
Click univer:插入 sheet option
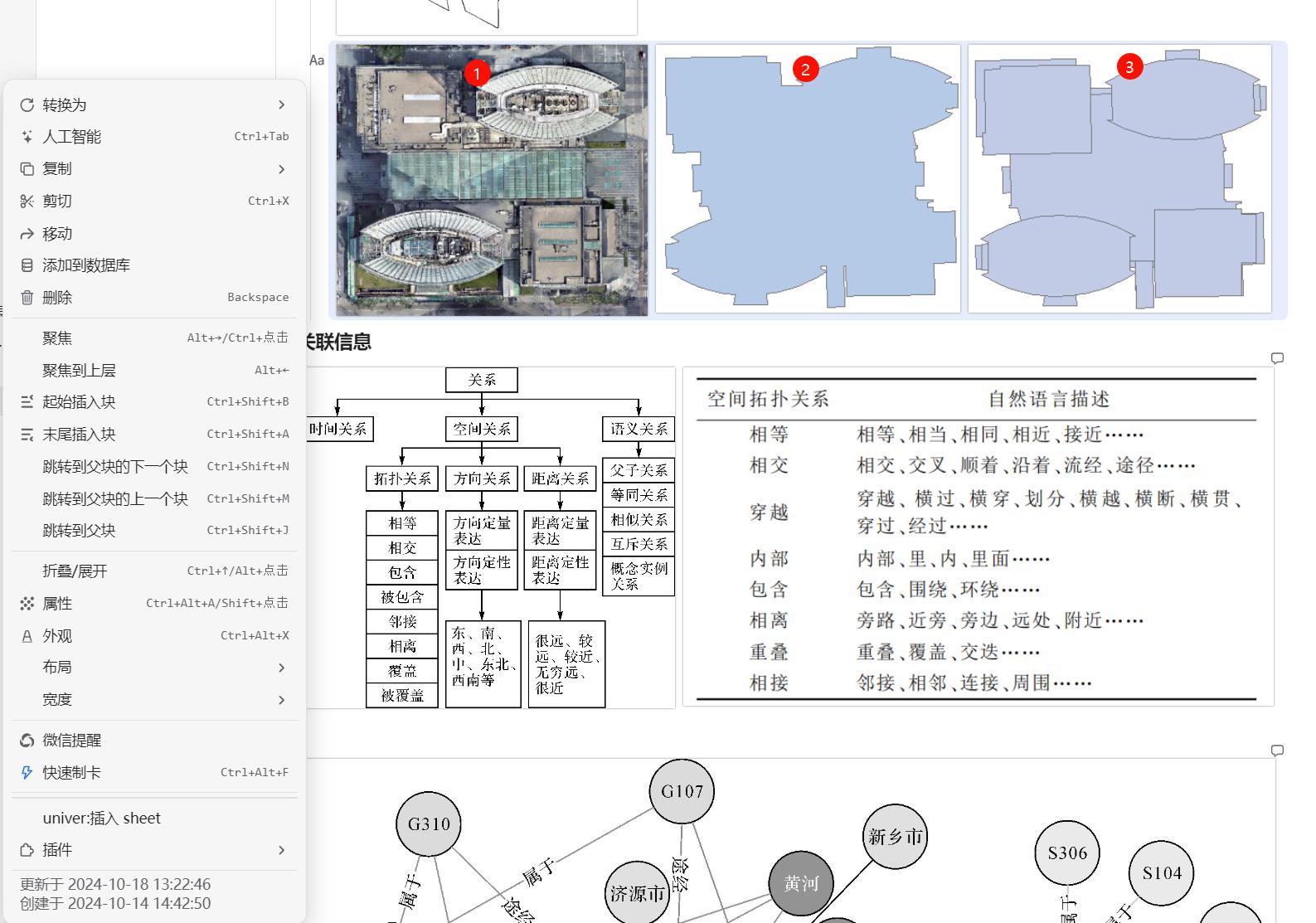click(x=101, y=818)
